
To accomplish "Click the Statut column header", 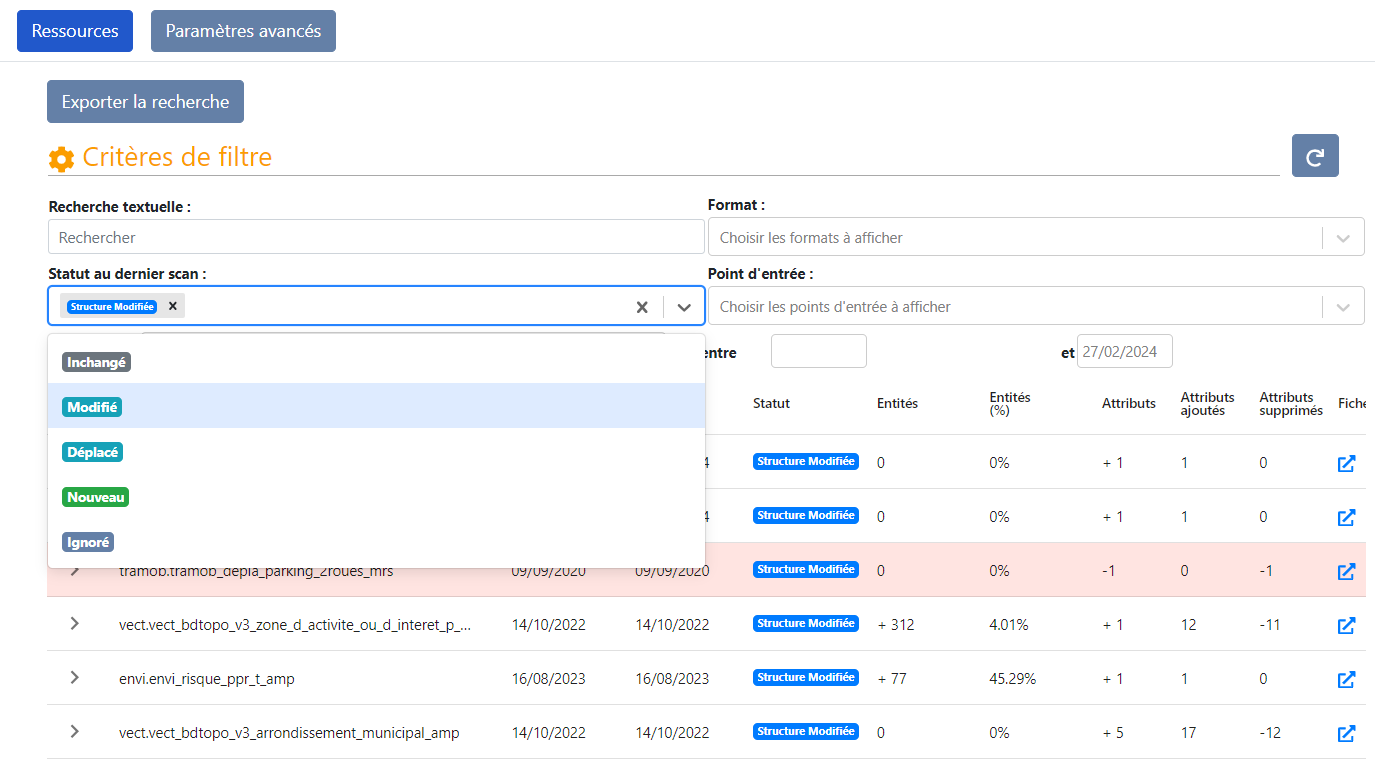I will [x=771, y=403].
